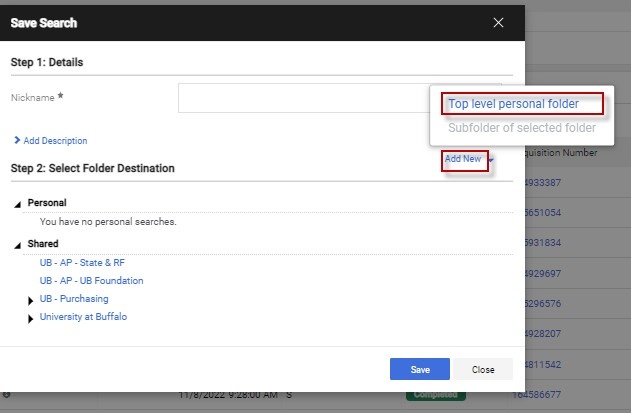Select Top level personal folder option
The width and height of the screenshot is (631, 413).
[x=513, y=103]
